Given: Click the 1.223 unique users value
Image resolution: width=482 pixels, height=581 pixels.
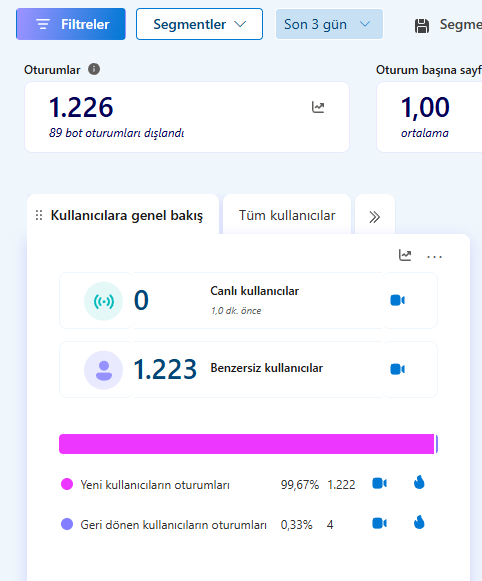Looking at the screenshot, I should coord(165,369).
